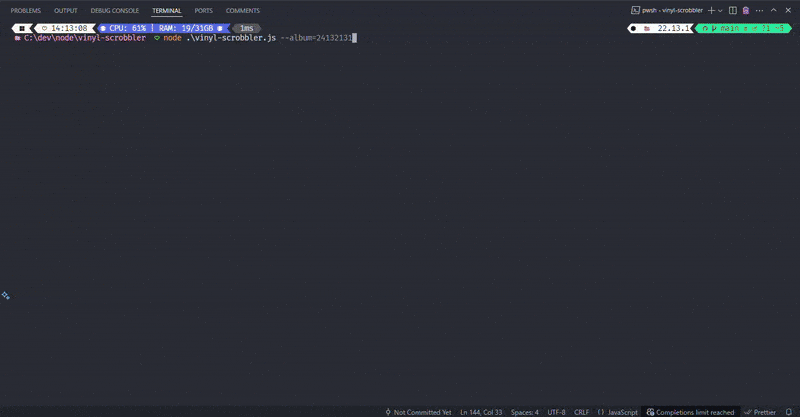
Task: Click the 1ms execution time segment
Action: click(247, 28)
